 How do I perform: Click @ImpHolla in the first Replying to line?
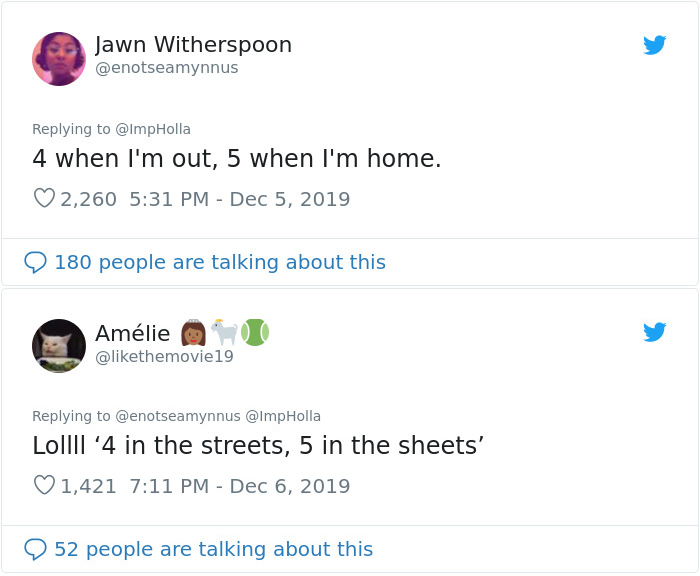153,129
